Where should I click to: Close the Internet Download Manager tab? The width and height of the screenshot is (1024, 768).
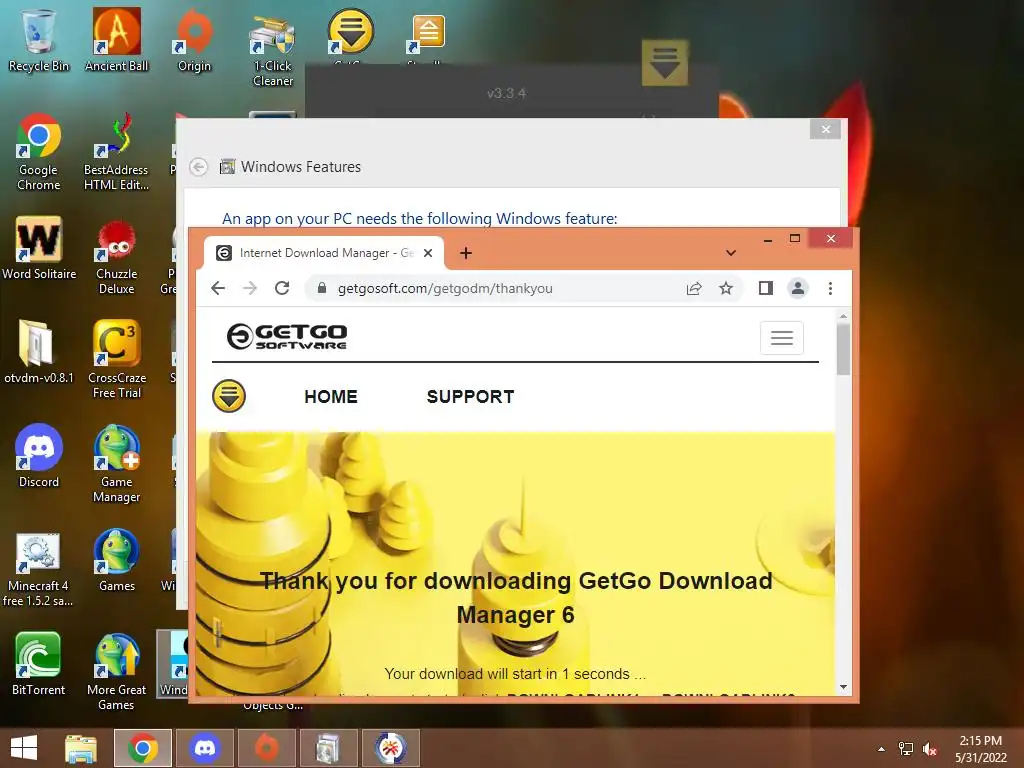tap(428, 253)
